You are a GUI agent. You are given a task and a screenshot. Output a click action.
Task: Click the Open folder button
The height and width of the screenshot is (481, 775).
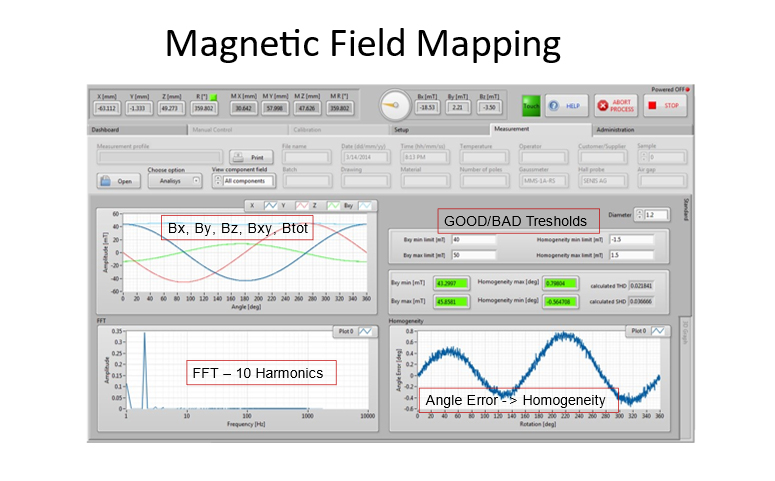(x=117, y=181)
